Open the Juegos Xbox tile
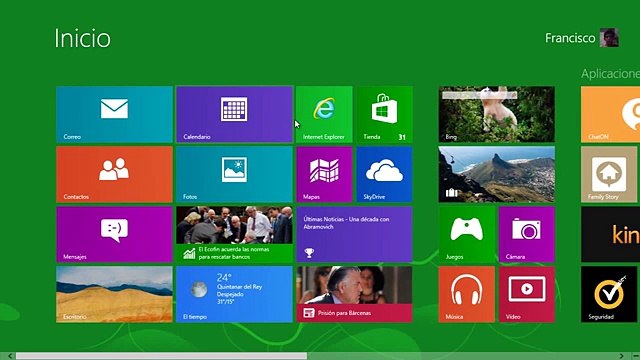640x360 pixels. [467, 234]
